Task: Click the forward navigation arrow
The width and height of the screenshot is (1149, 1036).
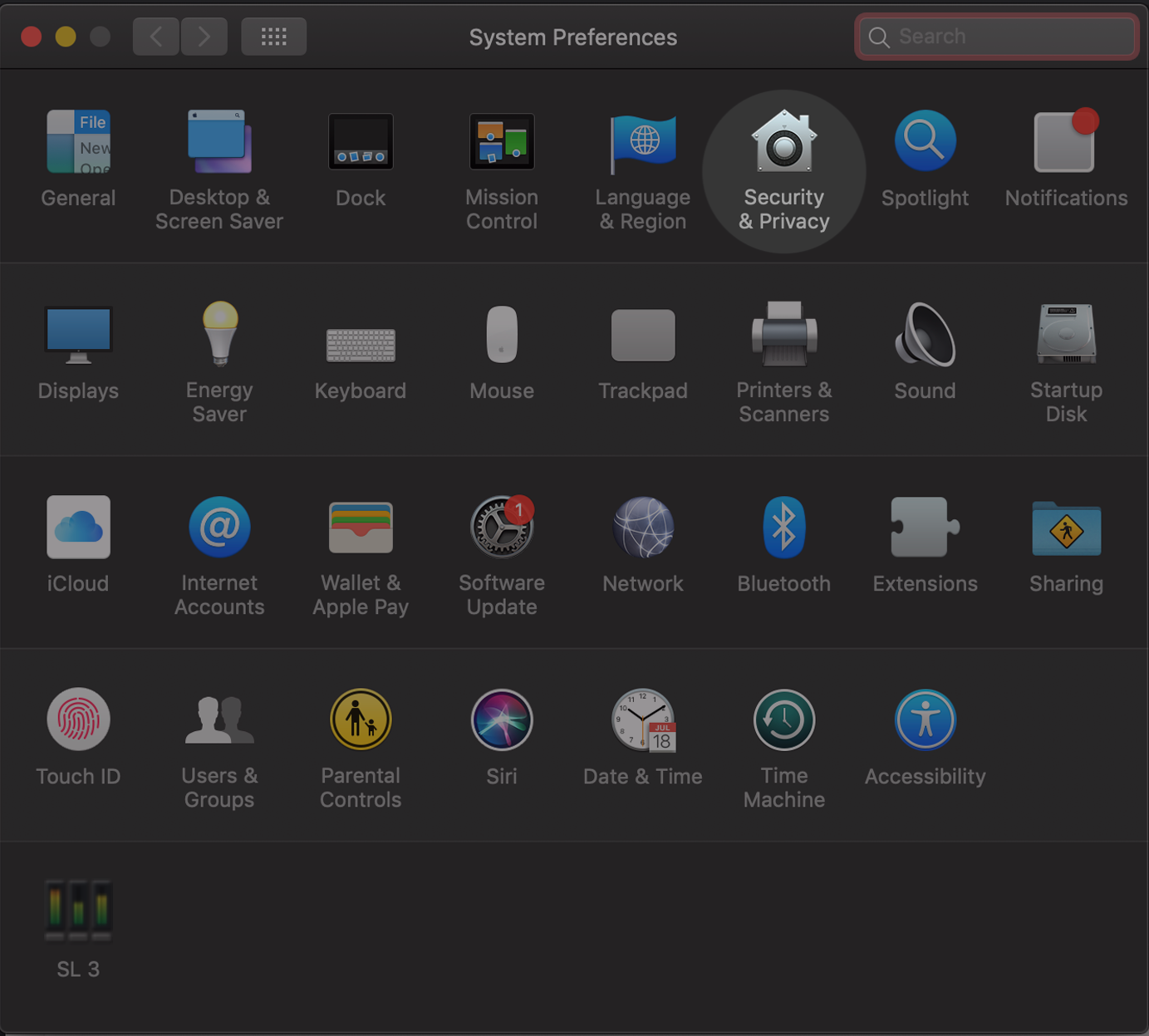Action: (x=204, y=37)
